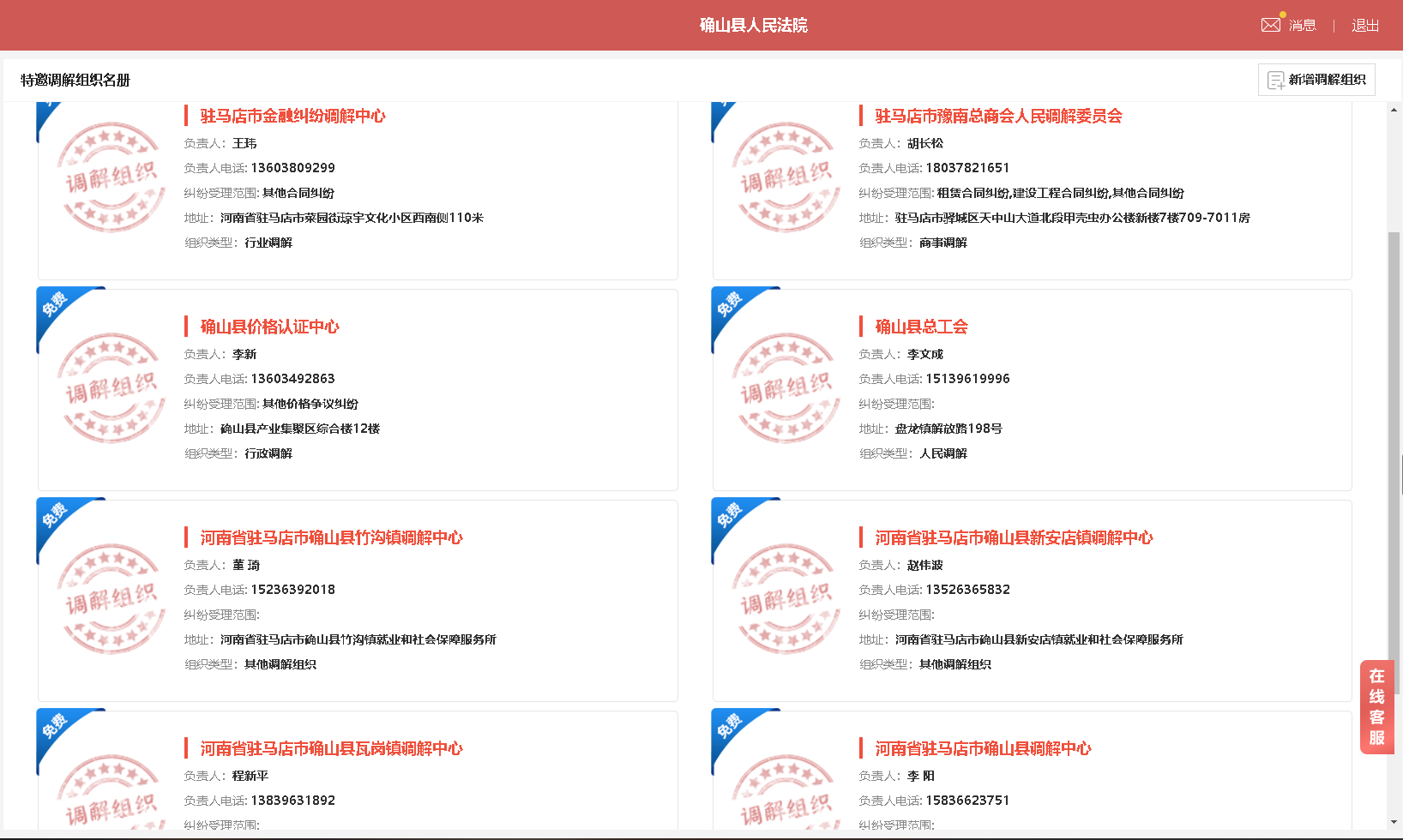
Task: Open 河南省驻马店市确山县新安店镇调解中心 title
Action: 1014,537
